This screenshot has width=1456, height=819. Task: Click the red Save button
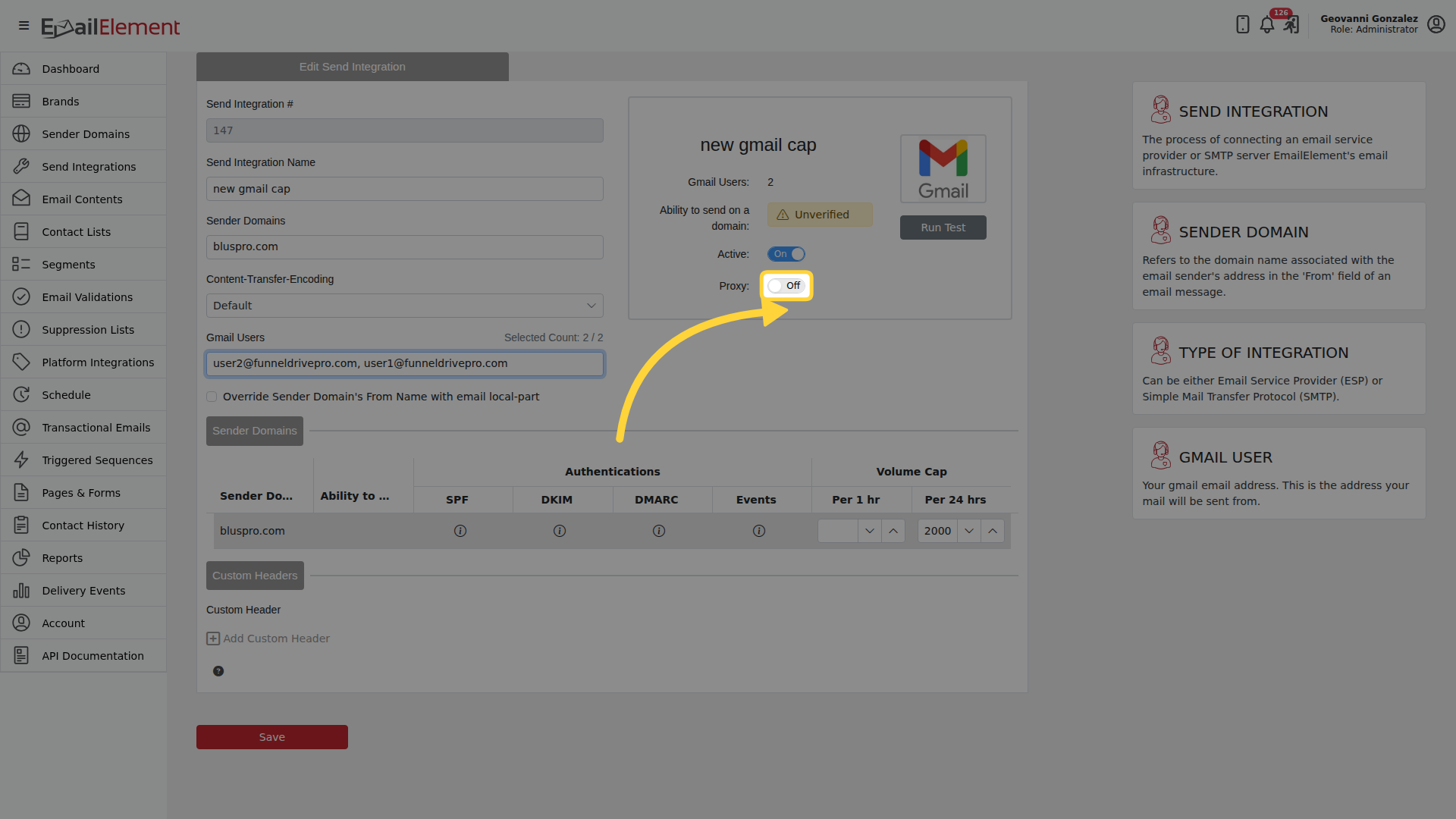272,737
